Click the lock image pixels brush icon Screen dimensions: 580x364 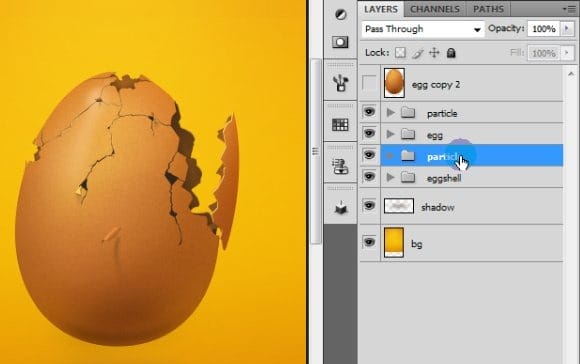(x=418, y=53)
